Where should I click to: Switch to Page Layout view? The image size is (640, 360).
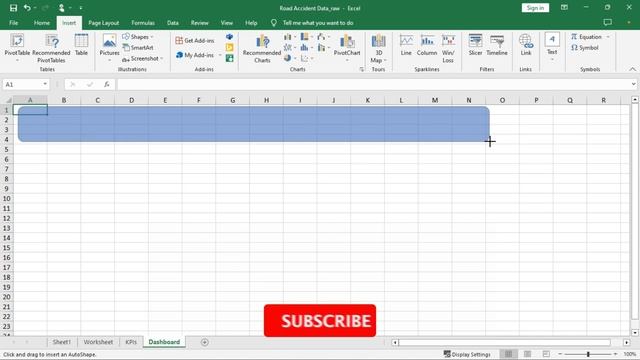[527, 354]
